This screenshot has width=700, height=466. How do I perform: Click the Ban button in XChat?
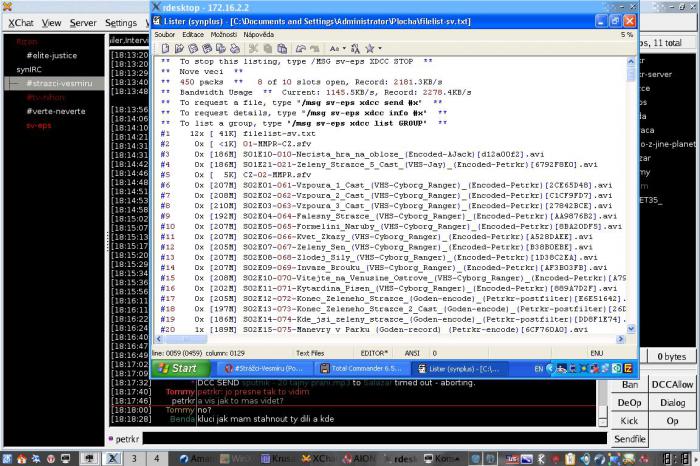[629, 385]
